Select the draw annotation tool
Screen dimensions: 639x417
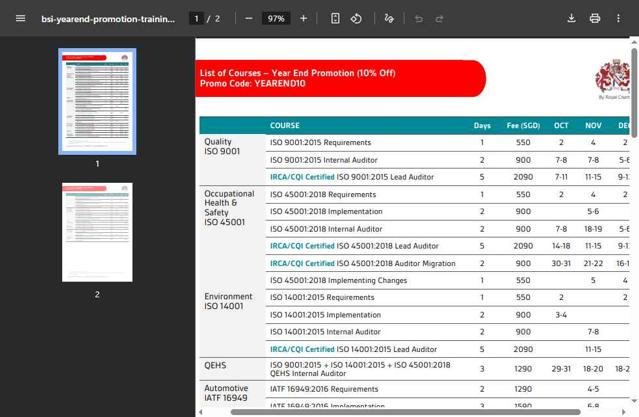click(x=389, y=18)
